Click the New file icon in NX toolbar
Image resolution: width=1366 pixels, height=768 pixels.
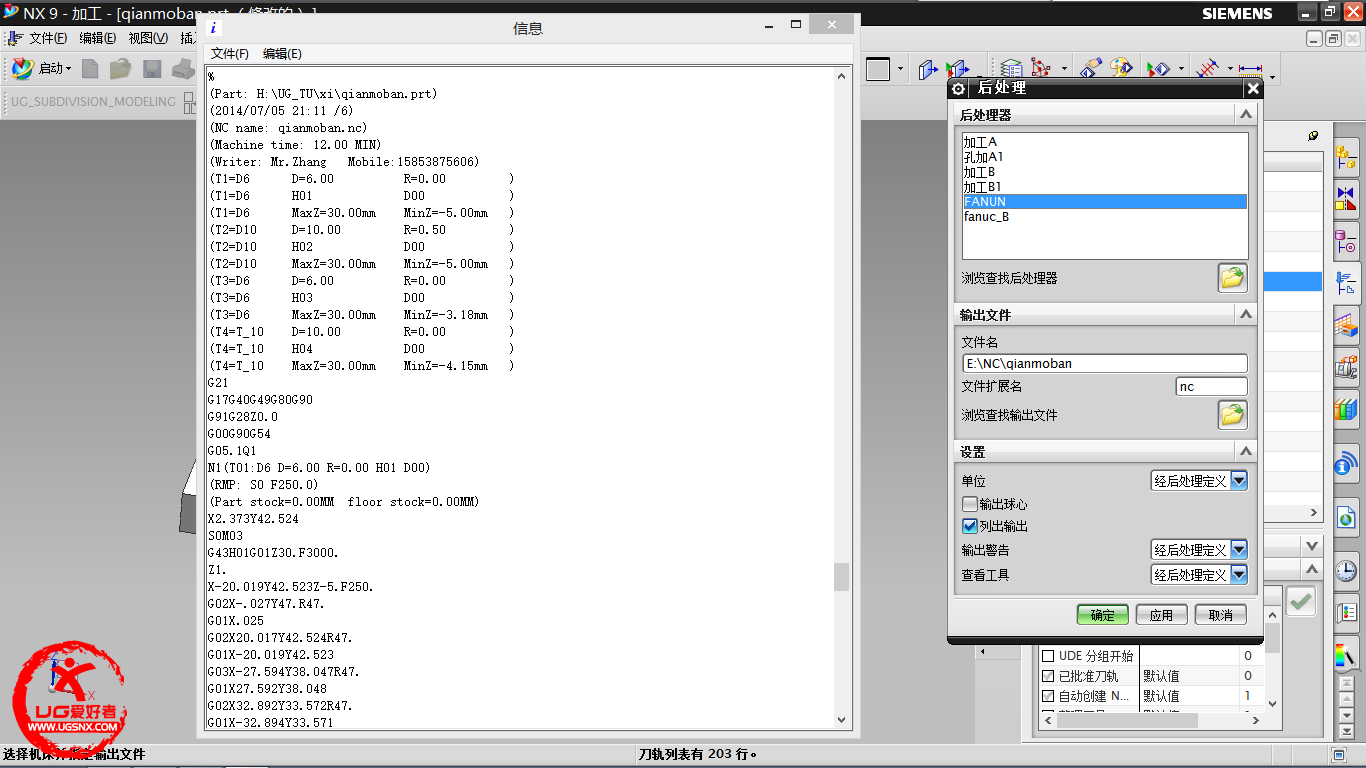coord(90,68)
